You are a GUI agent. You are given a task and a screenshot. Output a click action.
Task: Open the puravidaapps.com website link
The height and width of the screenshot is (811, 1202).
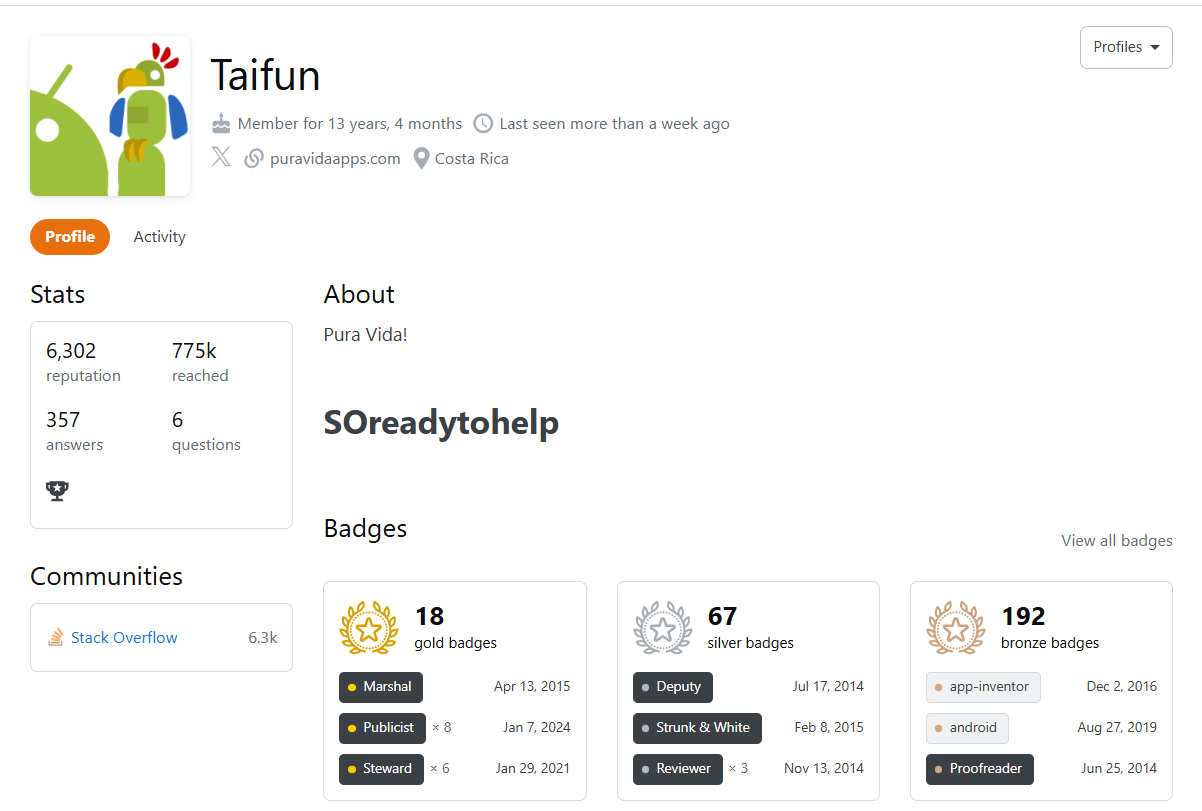click(335, 158)
